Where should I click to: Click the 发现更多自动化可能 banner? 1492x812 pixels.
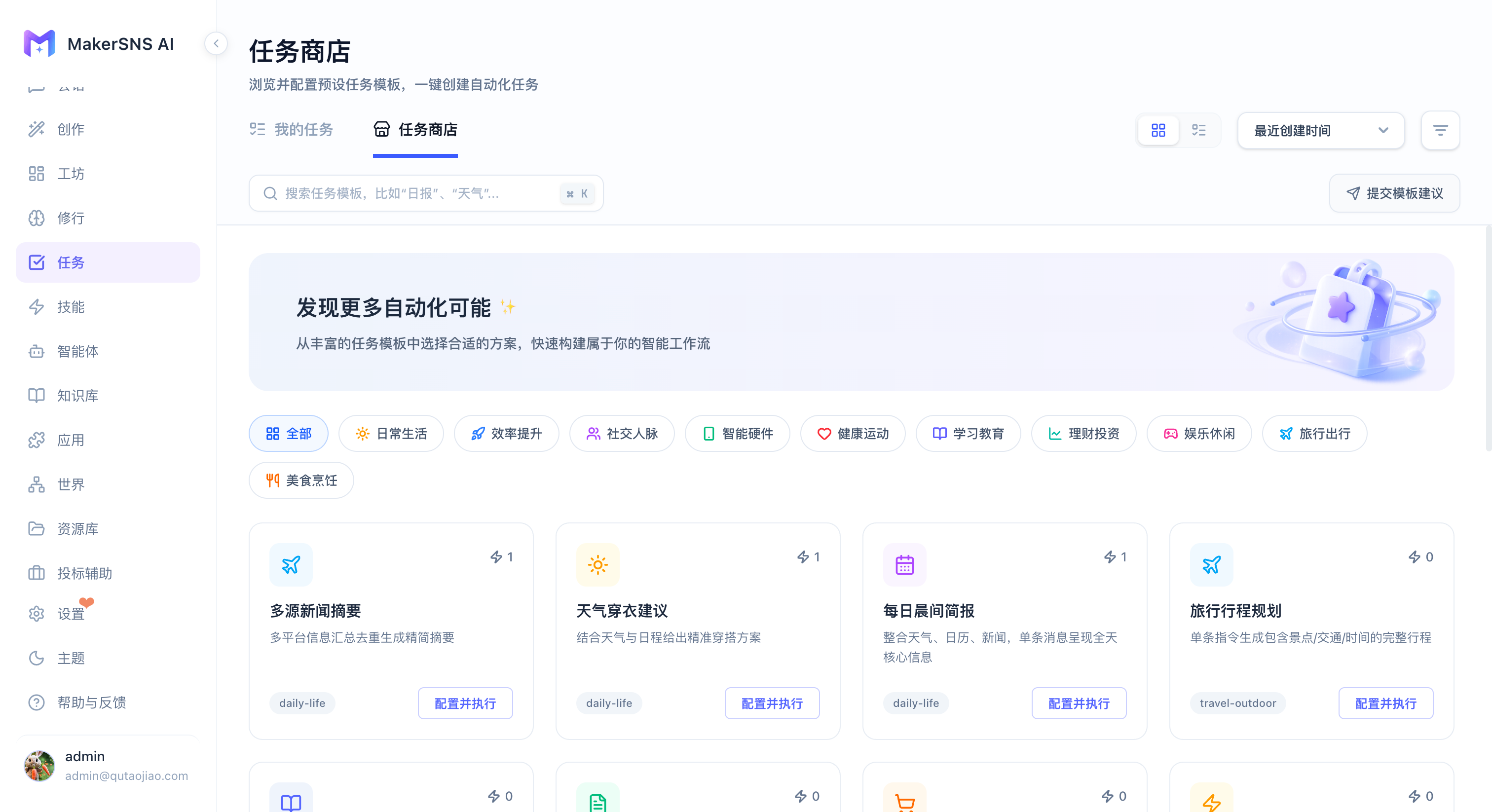click(x=852, y=322)
